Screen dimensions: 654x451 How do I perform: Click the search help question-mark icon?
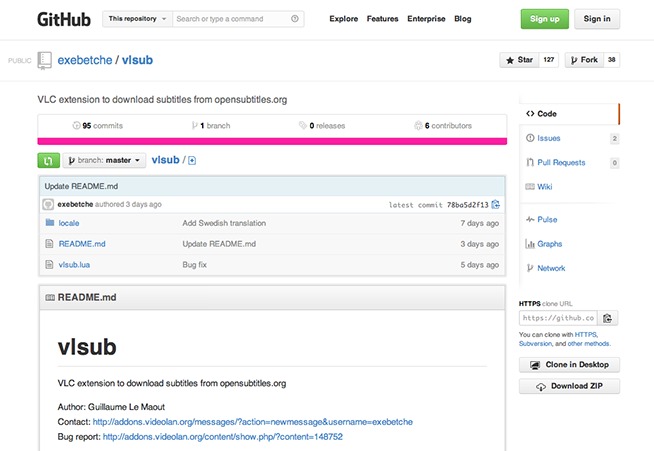[295, 19]
